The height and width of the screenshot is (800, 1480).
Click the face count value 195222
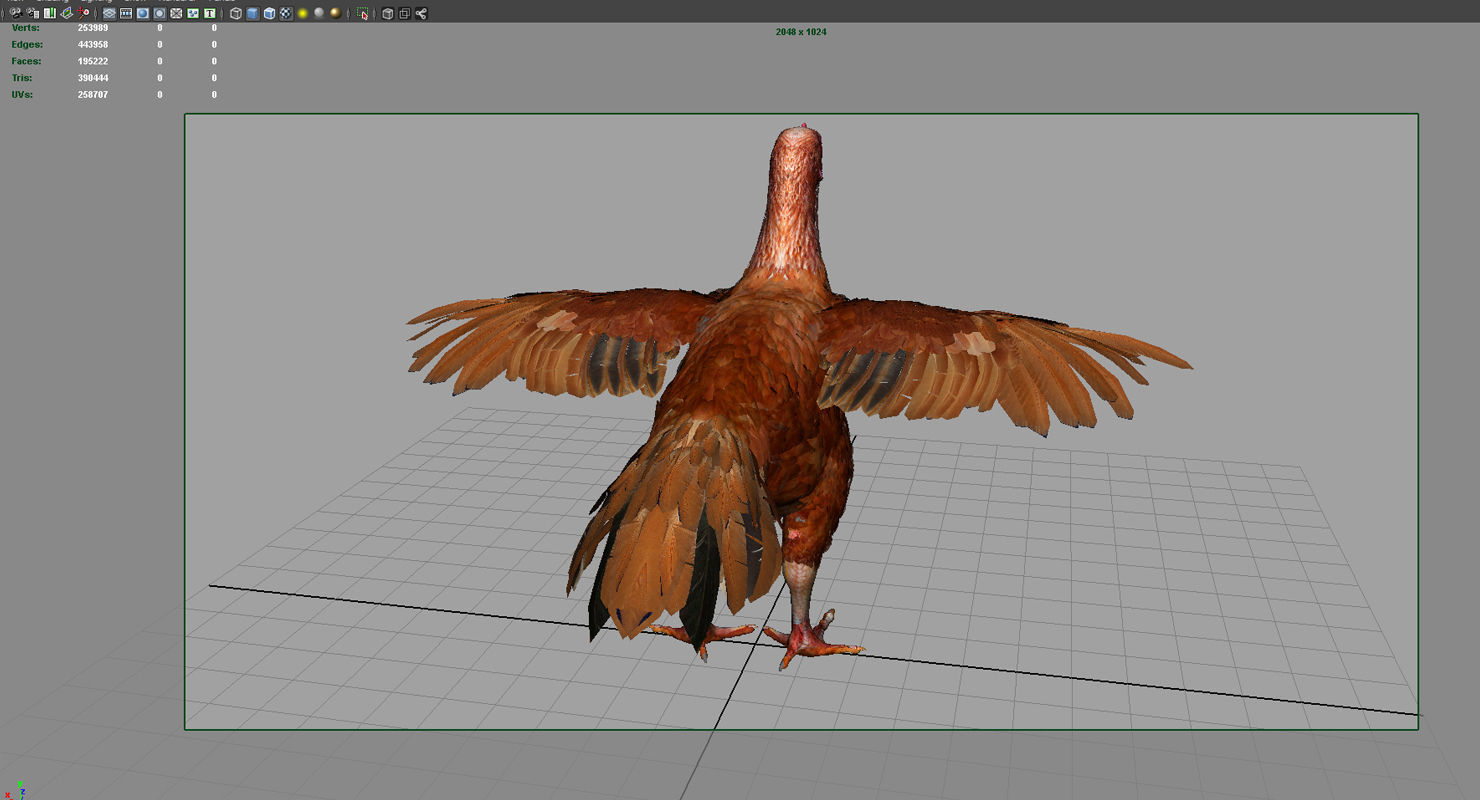pos(93,61)
